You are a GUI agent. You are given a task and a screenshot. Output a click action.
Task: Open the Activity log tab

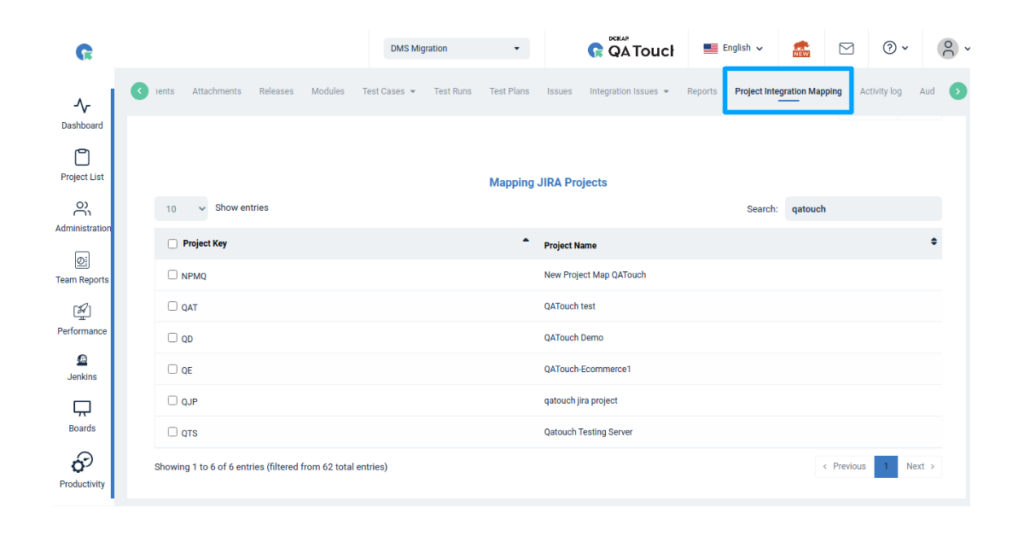[x=880, y=91]
